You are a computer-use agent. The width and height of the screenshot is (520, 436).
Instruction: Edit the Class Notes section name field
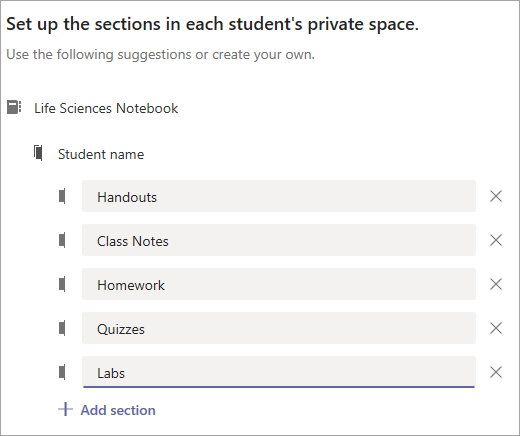coord(279,240)
